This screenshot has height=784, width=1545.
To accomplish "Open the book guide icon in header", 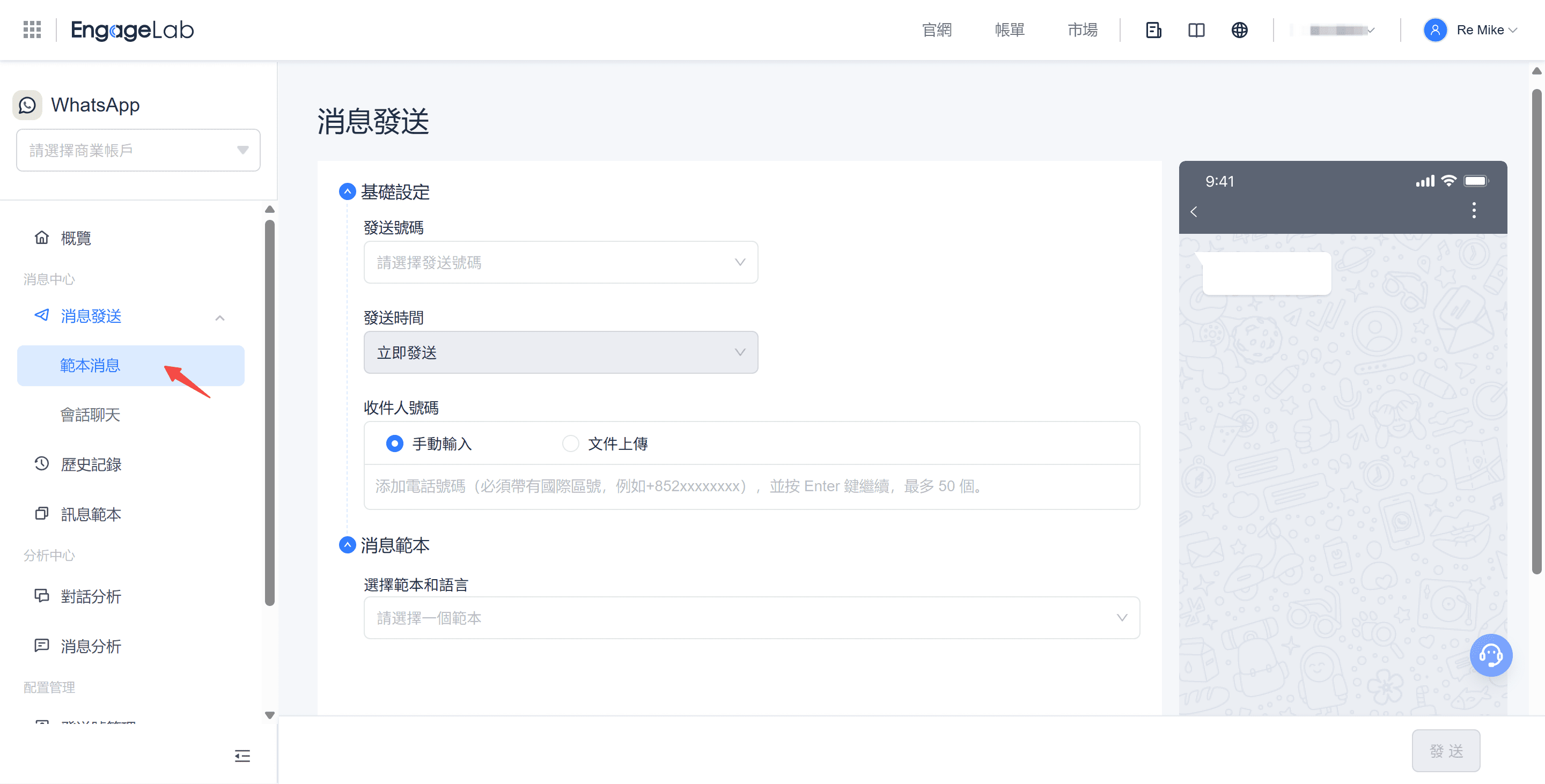I will pyautogui.click(x=1196, y=30).
